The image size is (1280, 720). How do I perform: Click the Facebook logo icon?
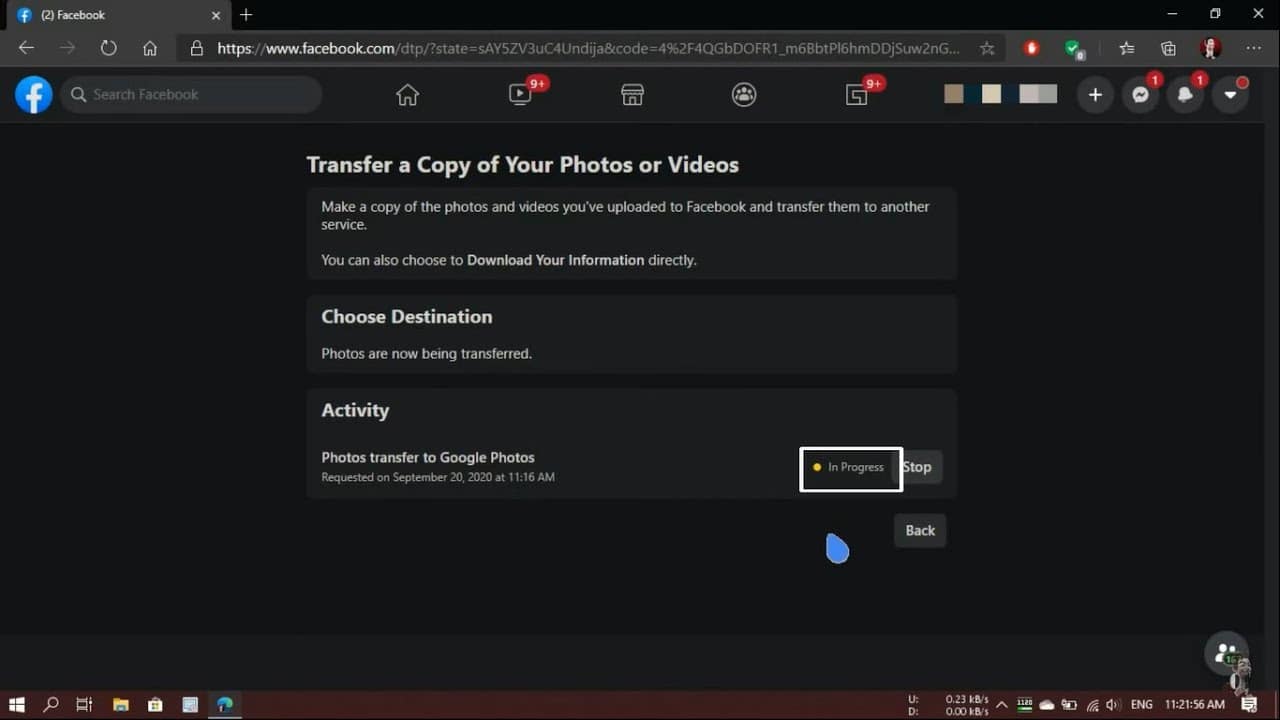pos(33,95)
